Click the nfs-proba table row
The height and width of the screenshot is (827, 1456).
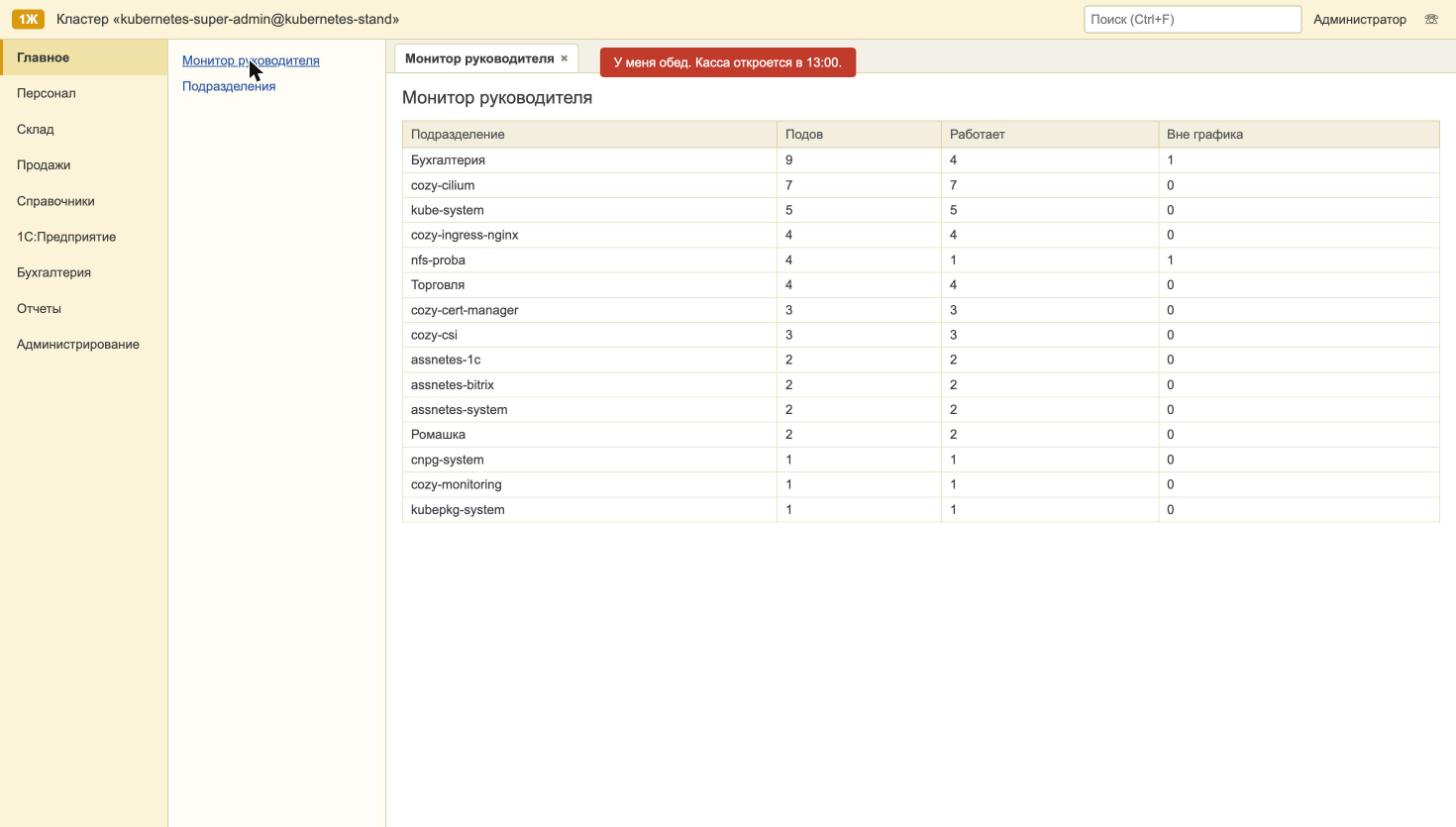[921, 260]
